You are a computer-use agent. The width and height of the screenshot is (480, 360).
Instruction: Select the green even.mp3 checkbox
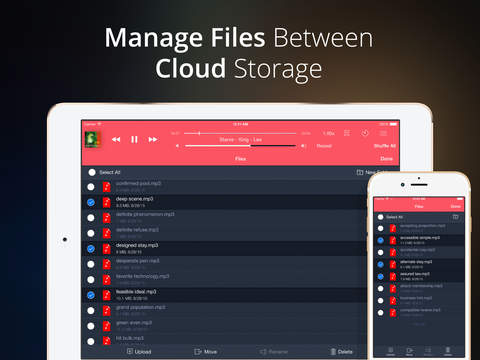91,326
